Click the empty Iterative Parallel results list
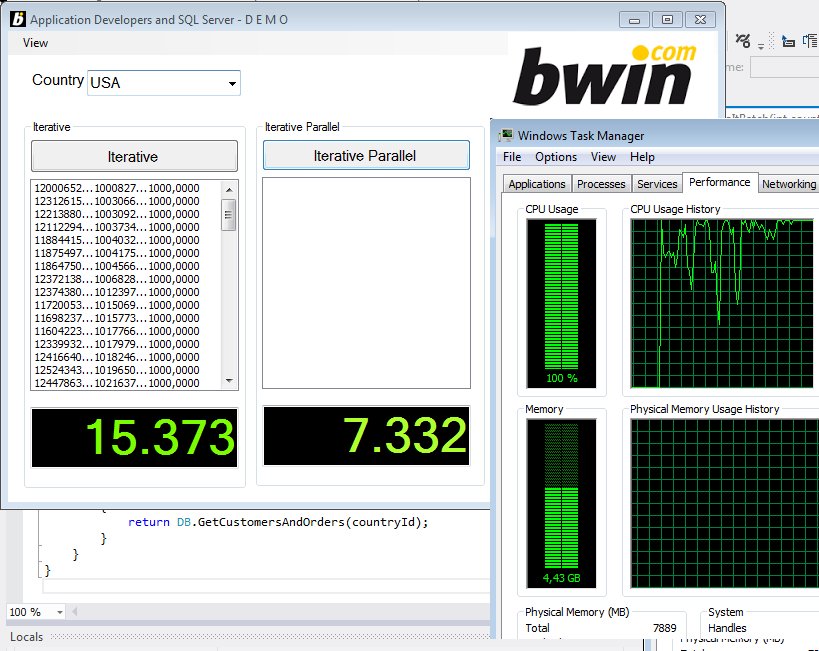The image size is (819, 651). click(366, 283)
